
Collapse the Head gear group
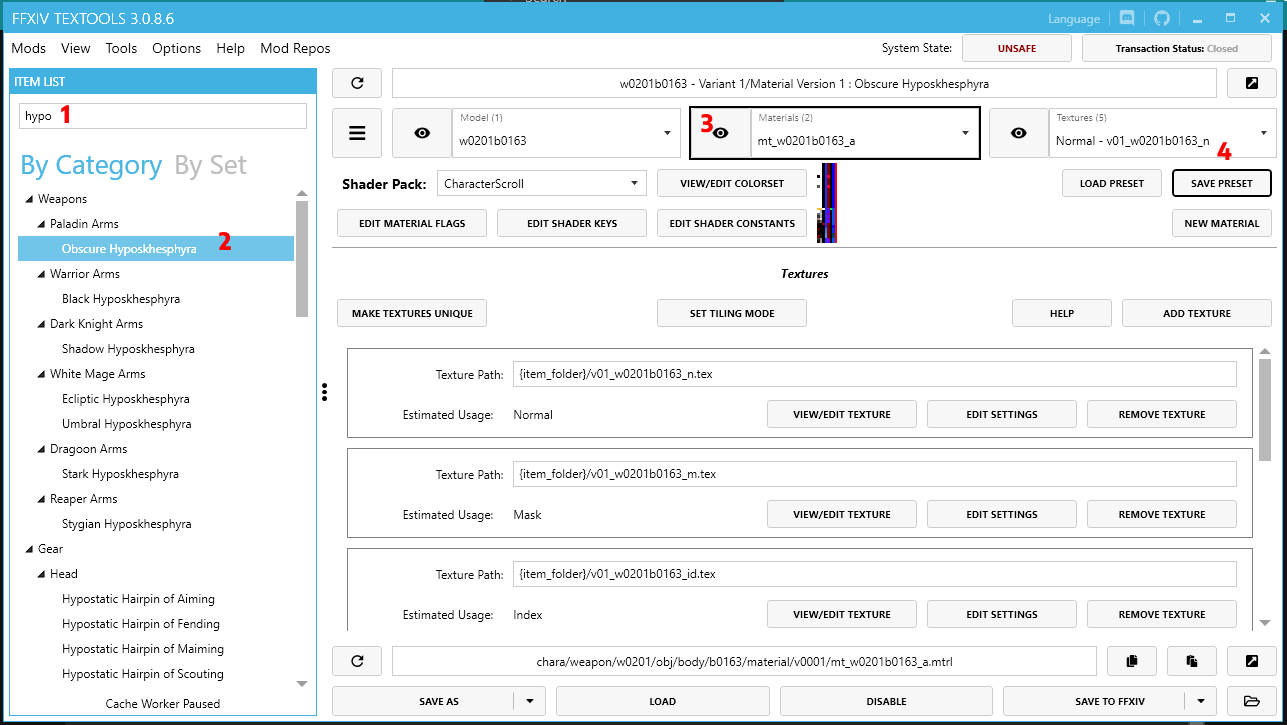pos(41,574)
